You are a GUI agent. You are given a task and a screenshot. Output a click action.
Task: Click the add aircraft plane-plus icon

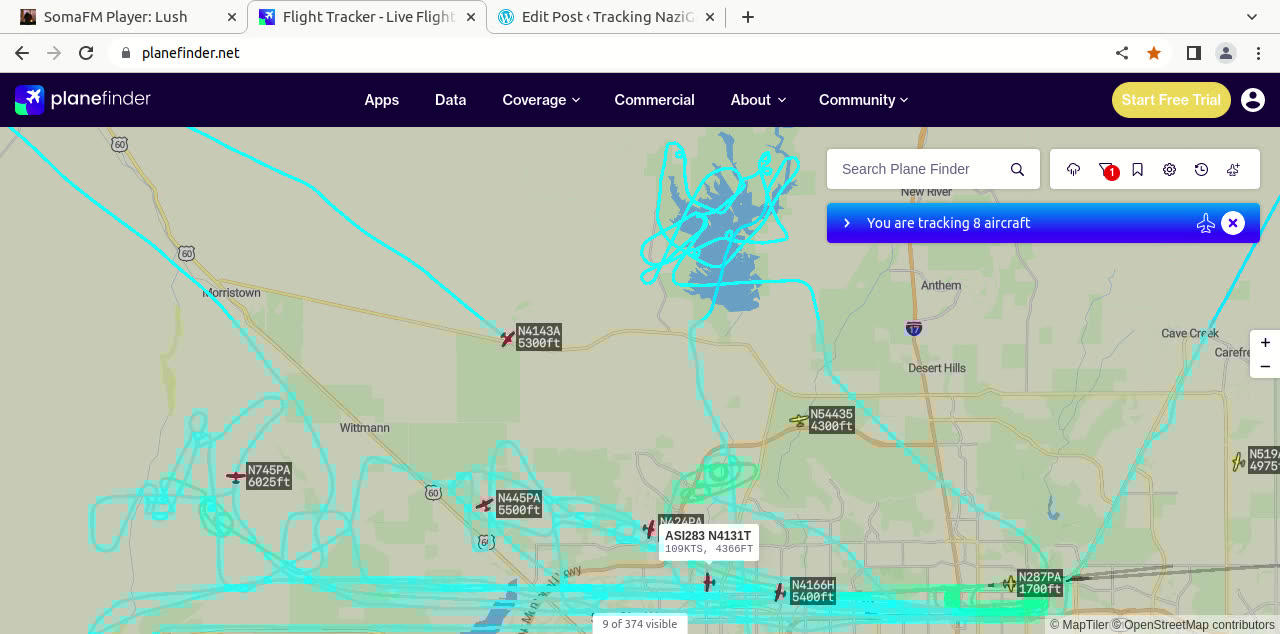coord(1233,170)
